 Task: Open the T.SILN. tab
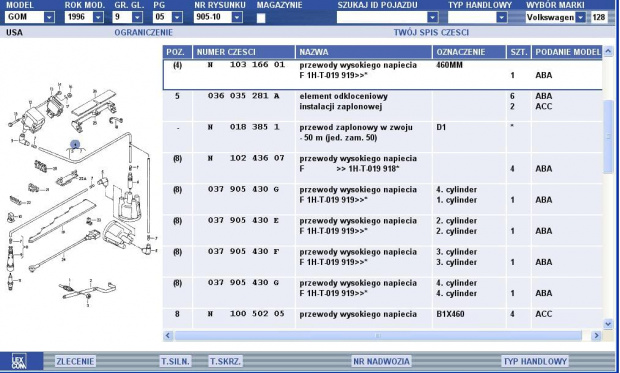[175, 361]
